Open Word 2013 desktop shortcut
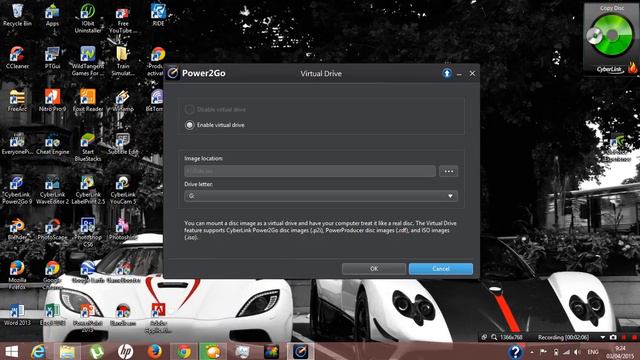 (17, 314)
